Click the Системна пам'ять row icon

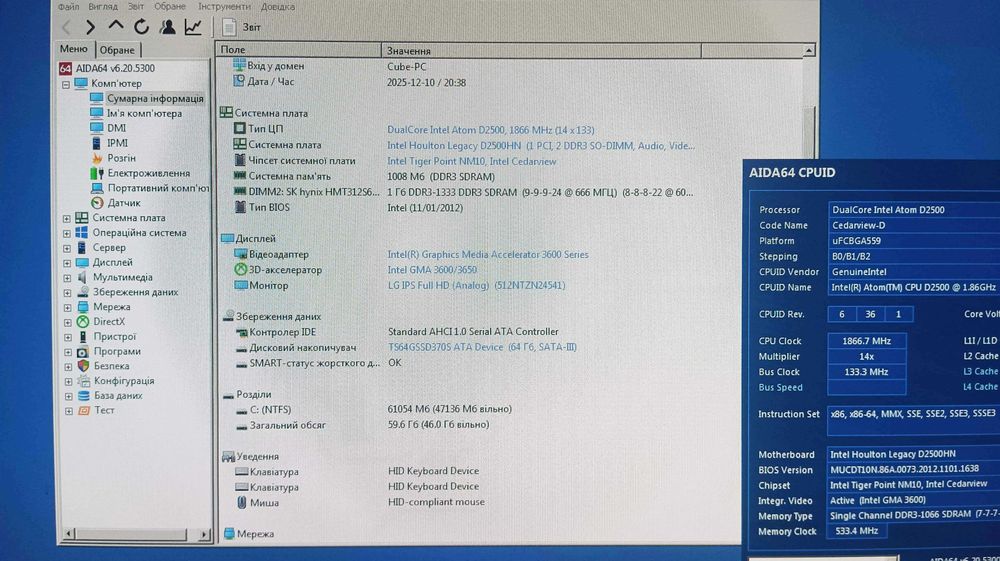tap(240, 175)
